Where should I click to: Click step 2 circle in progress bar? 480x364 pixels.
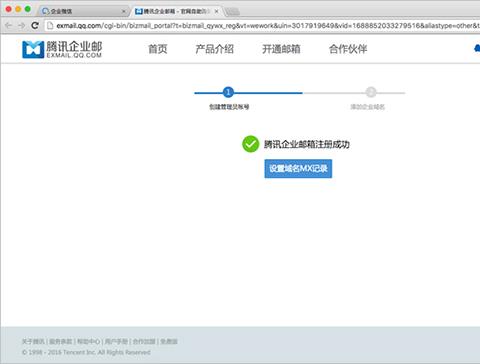[x=371, y=92]
